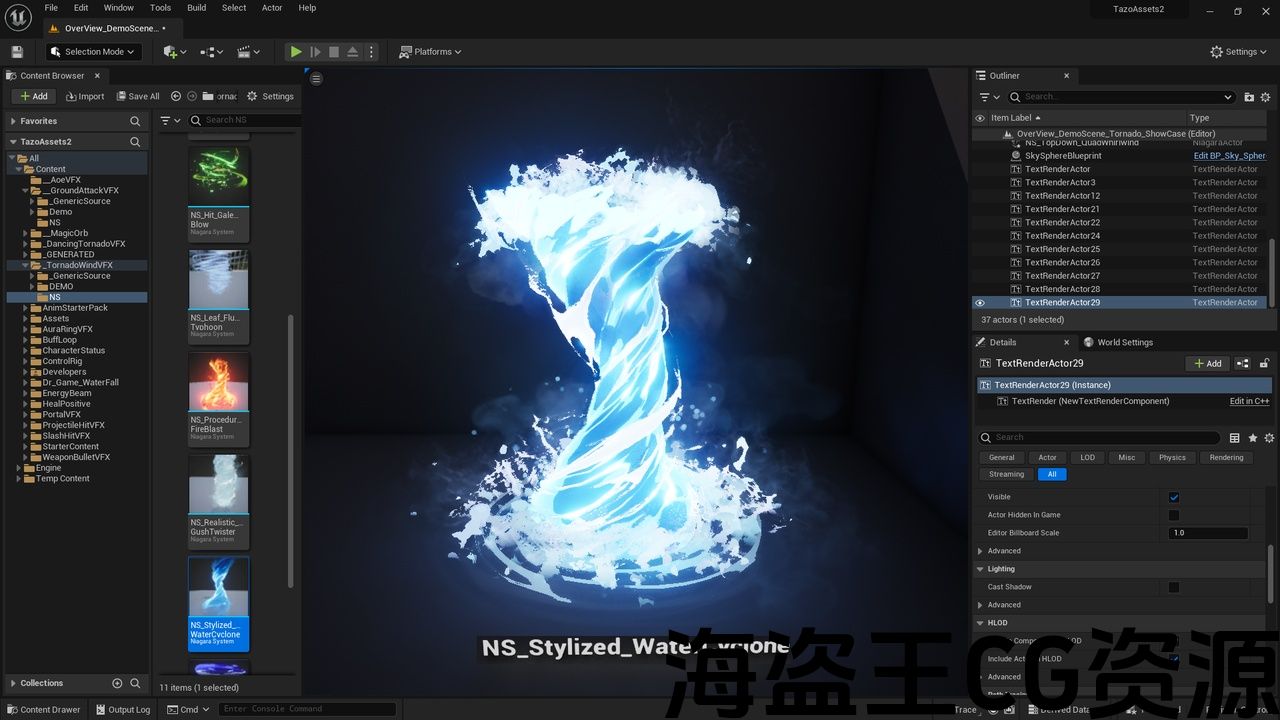
Task: Enable the Actor Hidden In Game checkbox
Action: tap(1174, 515)
